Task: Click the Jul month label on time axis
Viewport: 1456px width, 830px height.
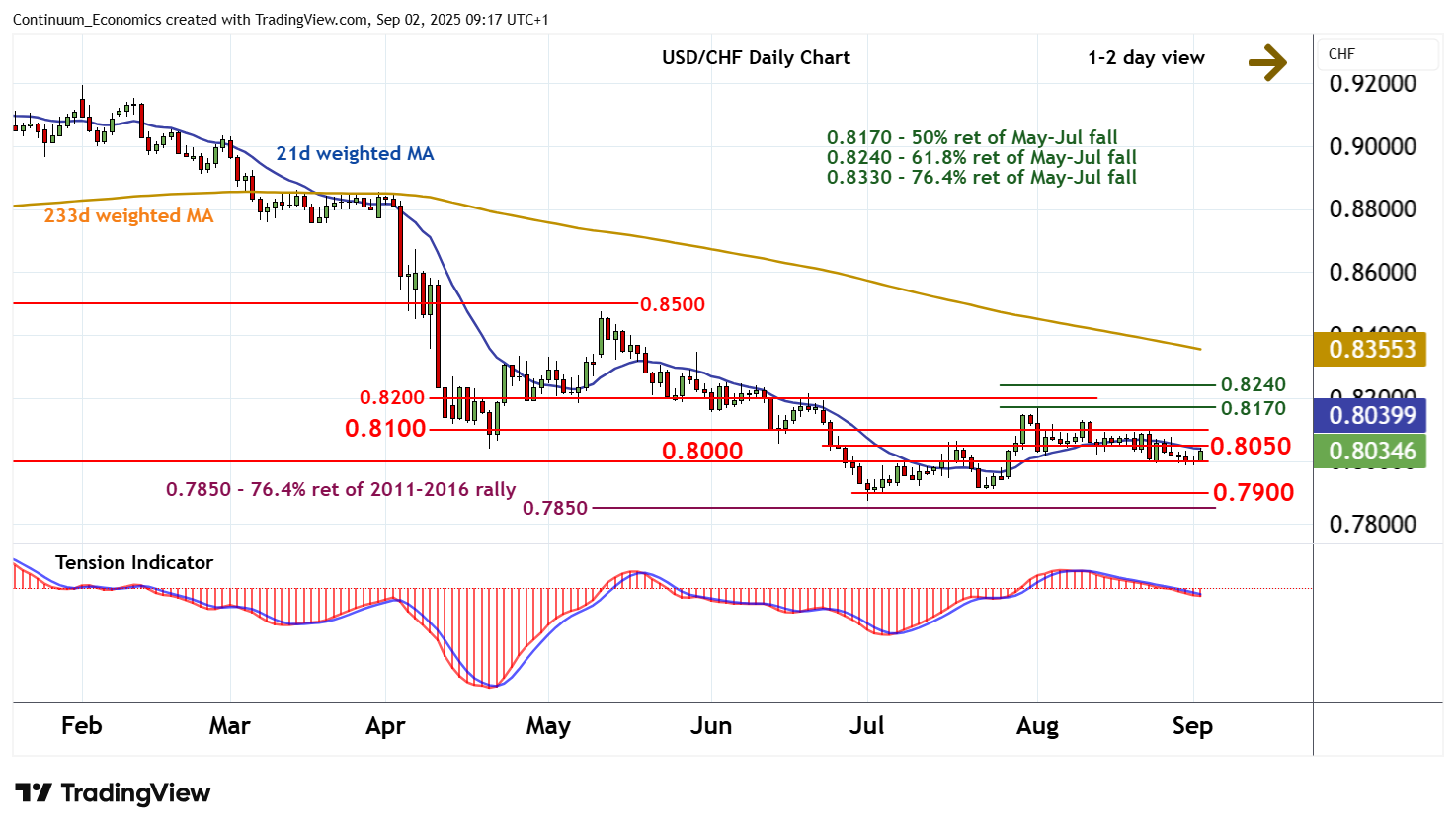Action: click(x=866, y=725)
